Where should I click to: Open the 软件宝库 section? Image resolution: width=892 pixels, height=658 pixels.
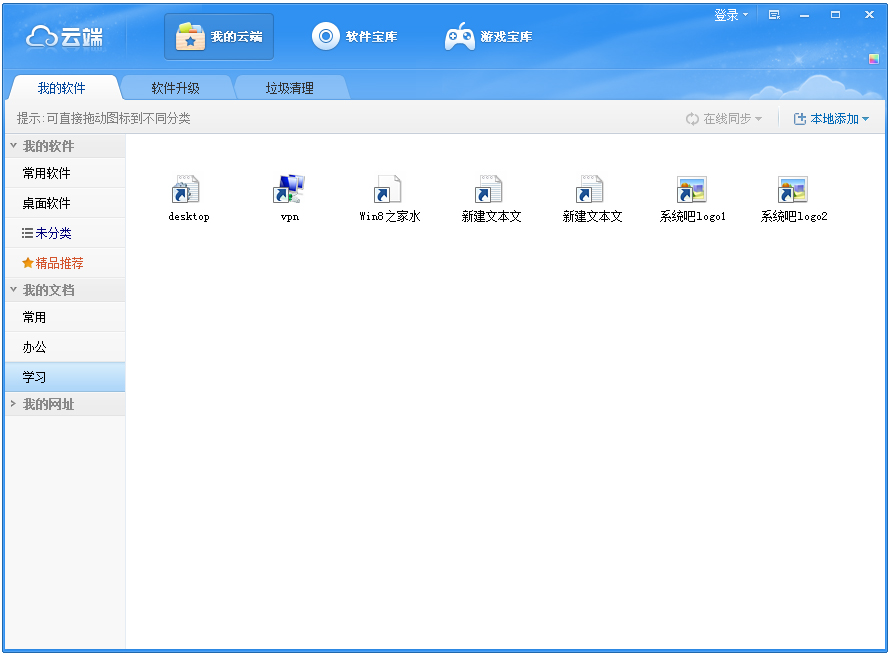(354, 37)
